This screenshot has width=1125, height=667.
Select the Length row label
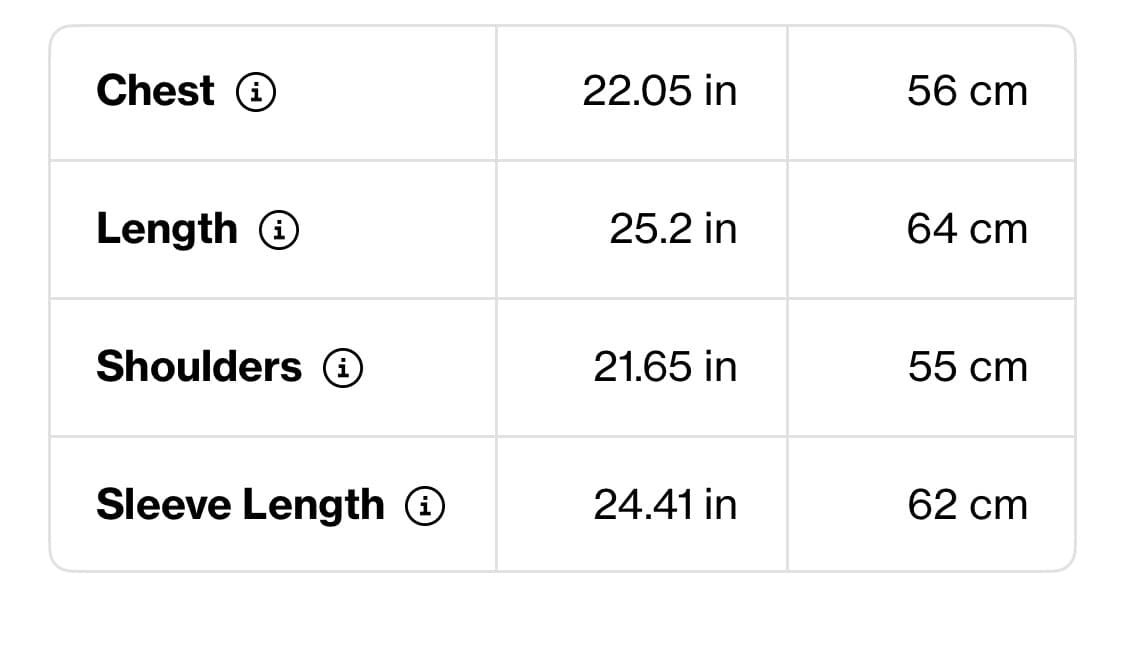pyautogui.click(x=166, y=231)
